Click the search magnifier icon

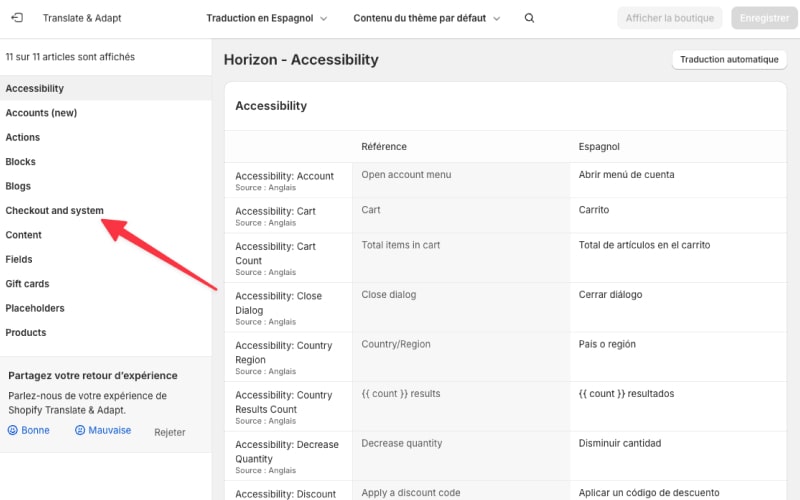coord(529,18)
